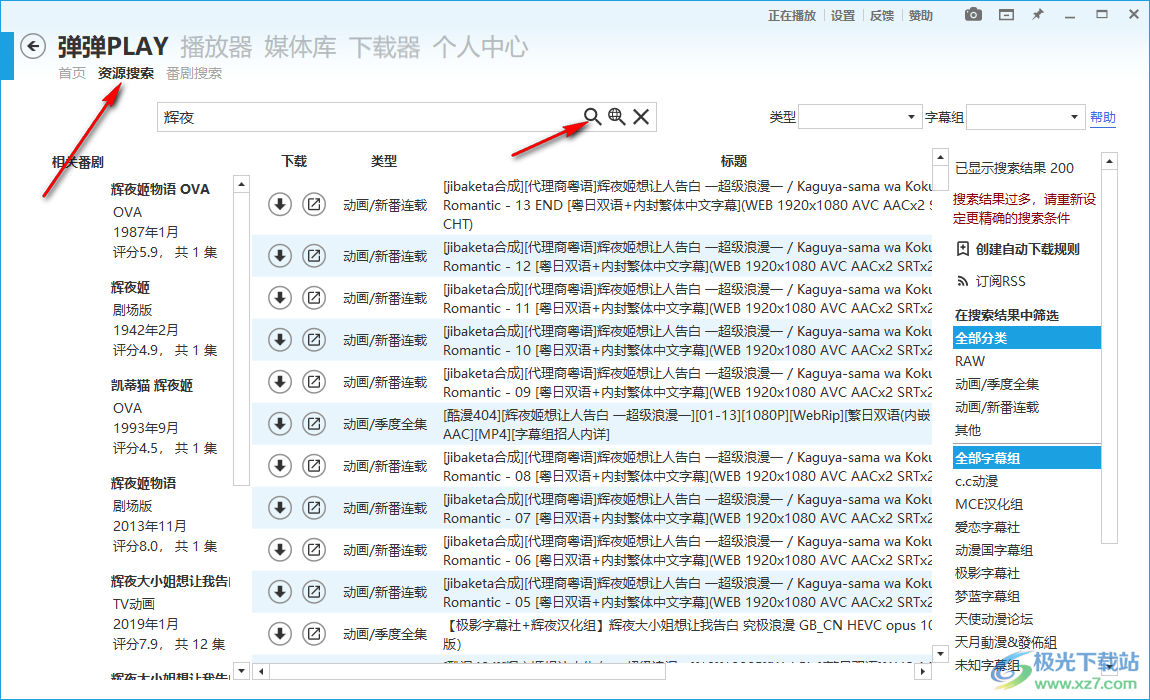Filter by subtitle group 动漫国字幕组
1150x700 pixels.
(x=1027, y=550)
